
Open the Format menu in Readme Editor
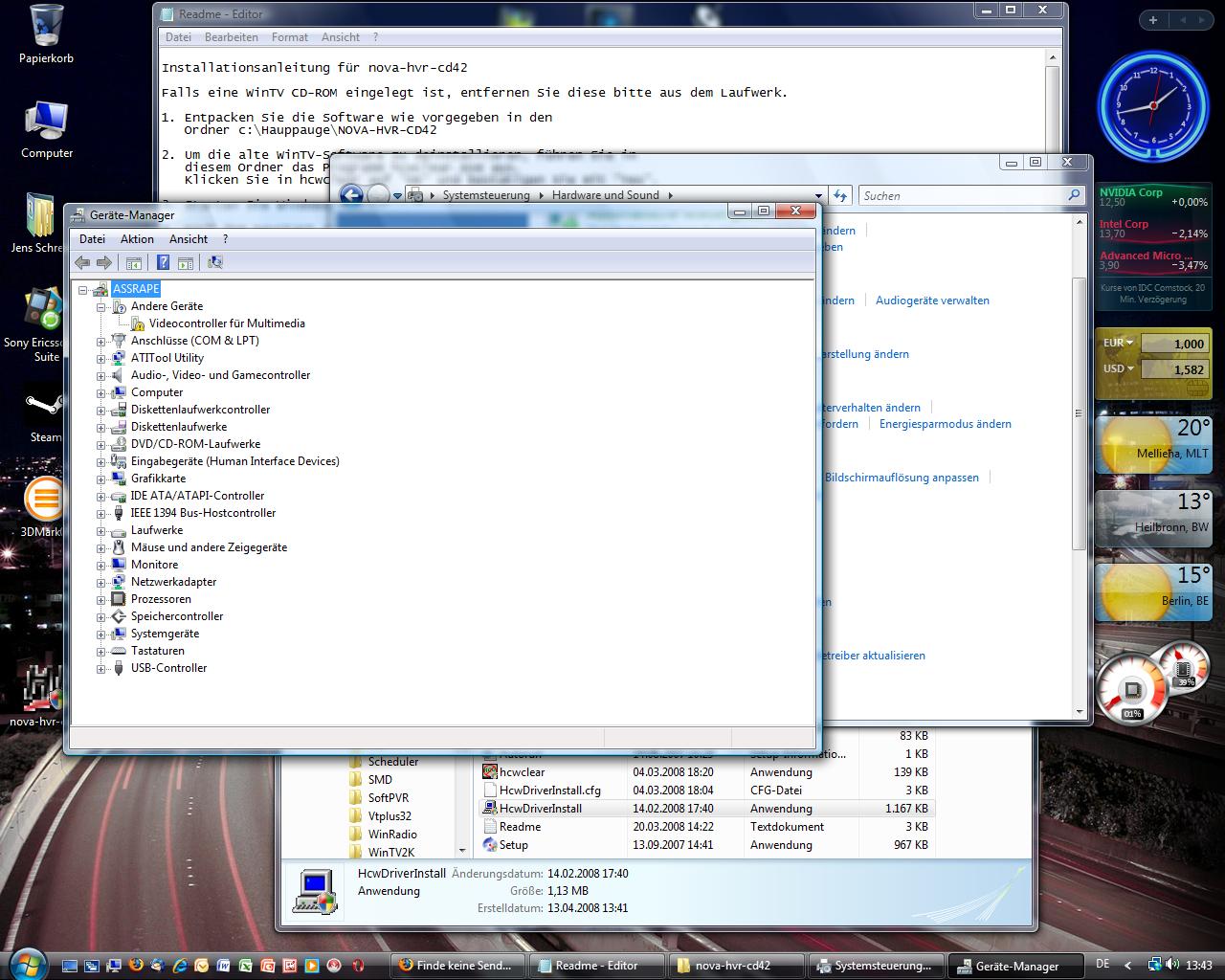click(x=290, y=37)
